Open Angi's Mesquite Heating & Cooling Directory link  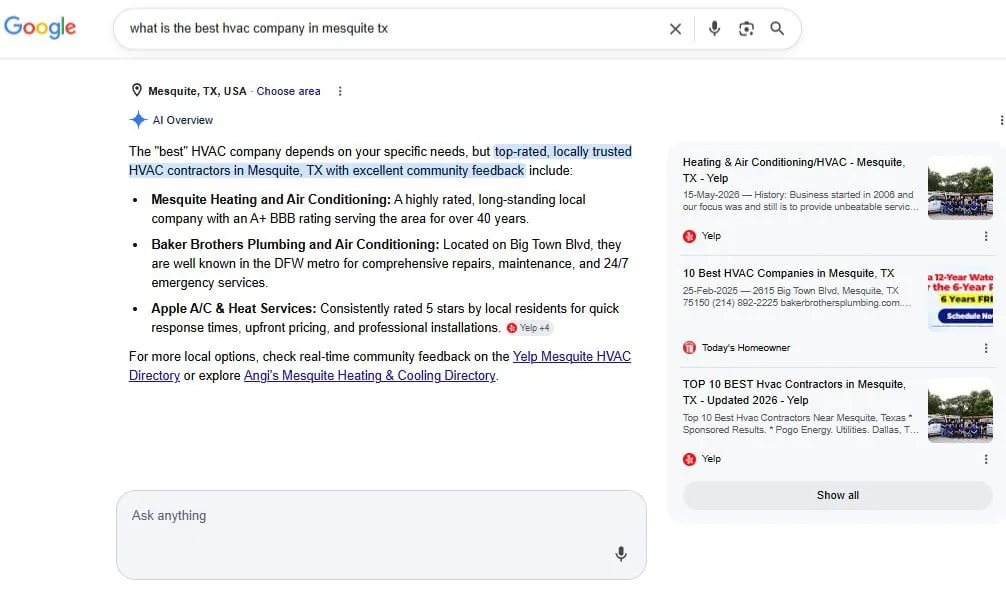click(x=370, y=375)
